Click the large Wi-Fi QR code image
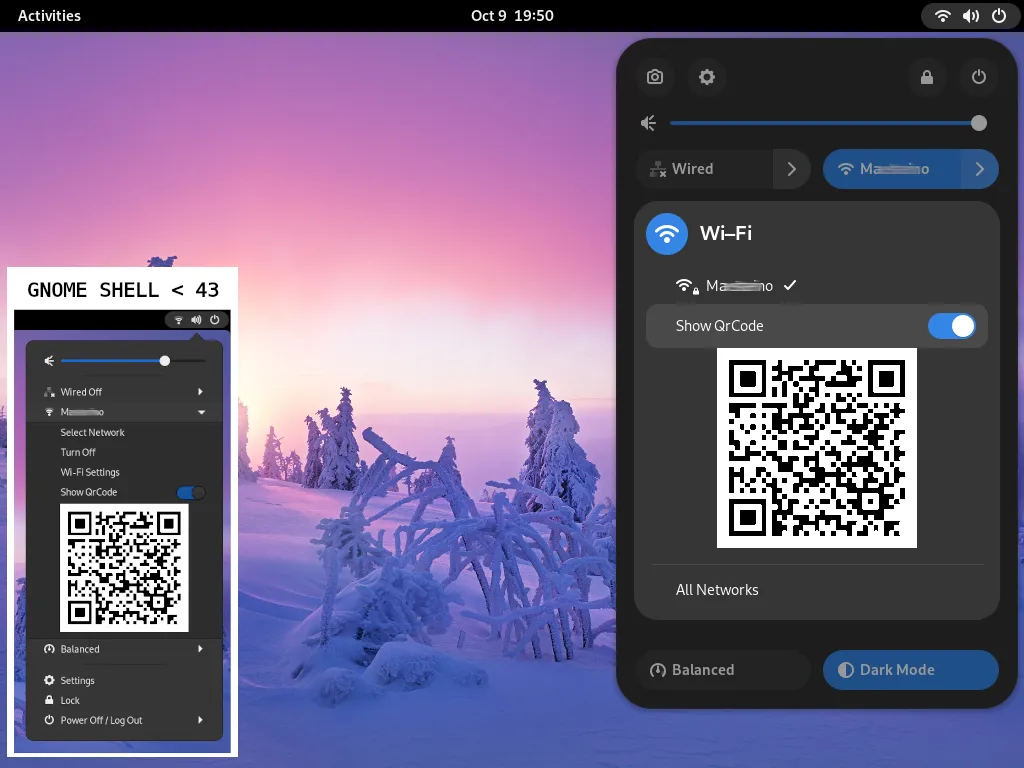Screen dimensions: 1024x768 click(817, 448)
